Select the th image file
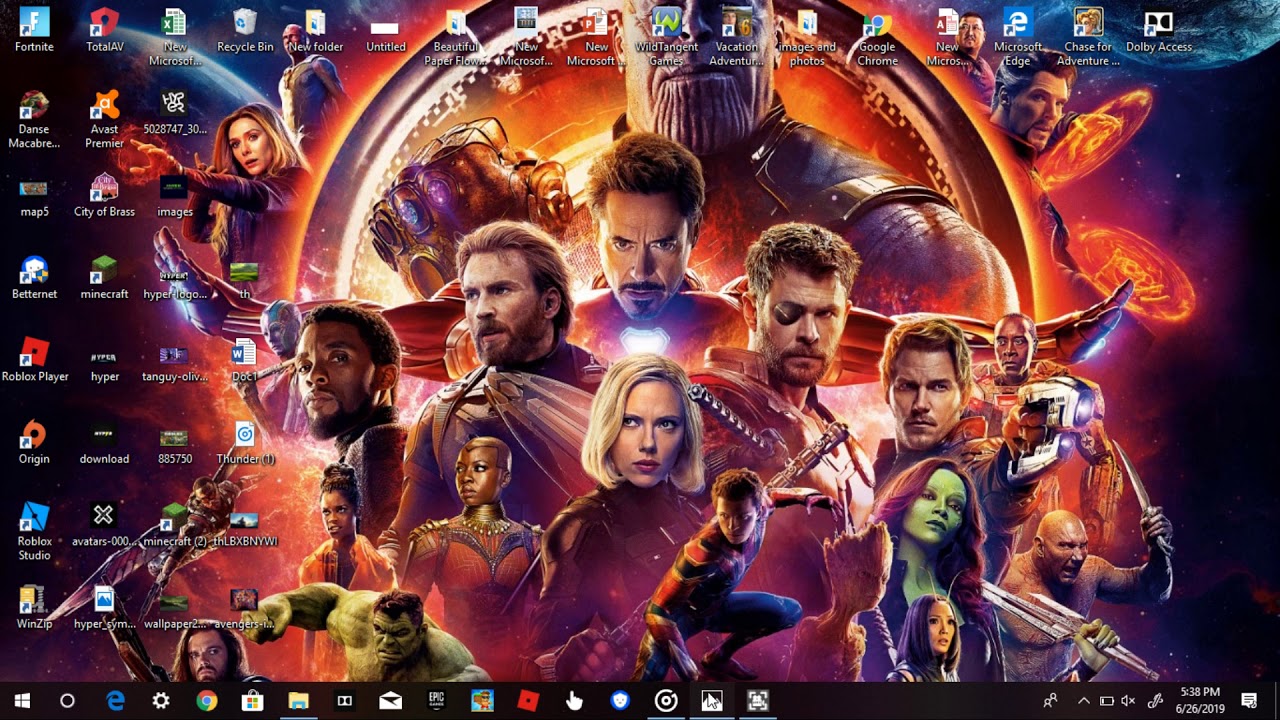 (x=244, y=277)
